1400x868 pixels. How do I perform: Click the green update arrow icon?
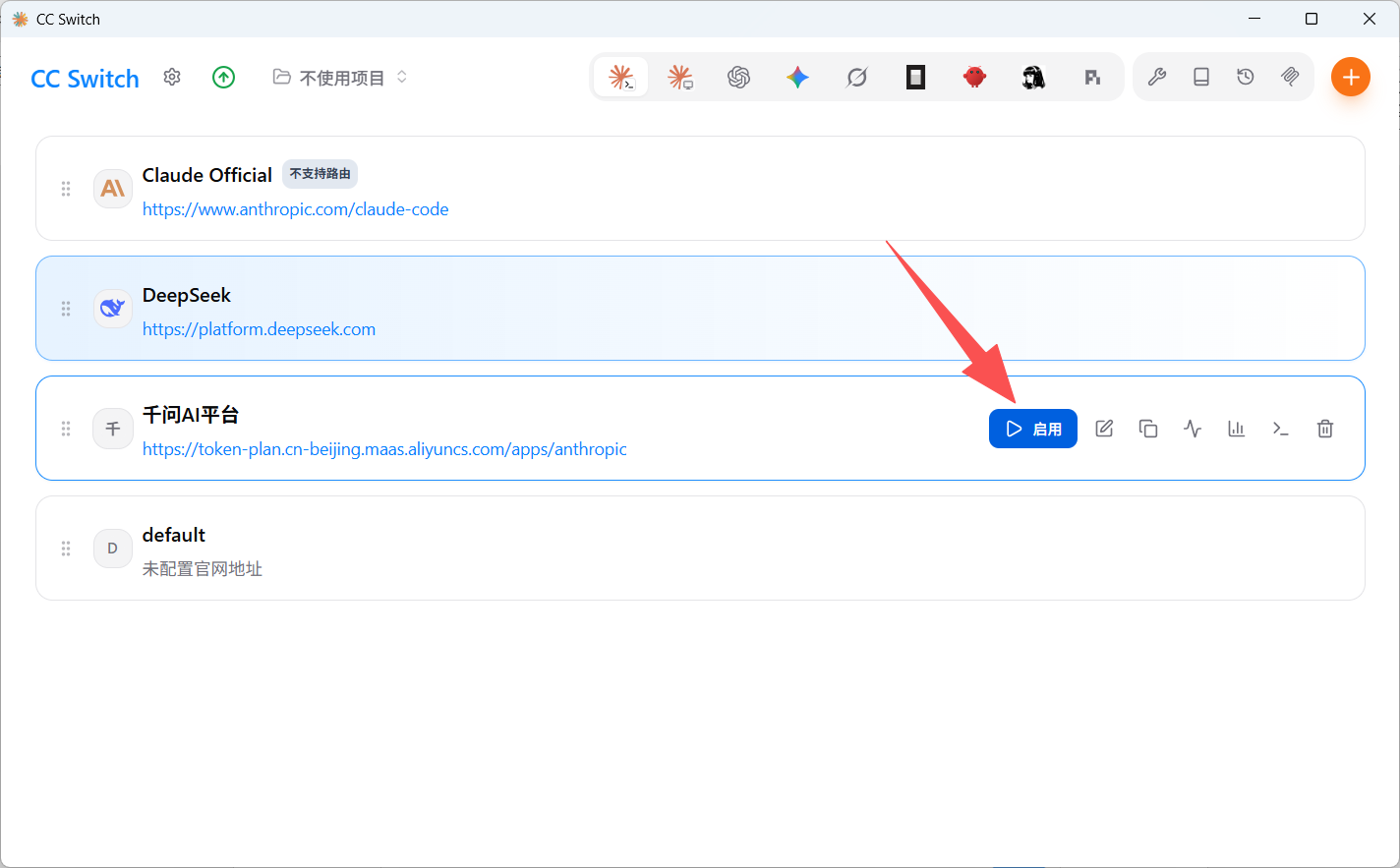(224, 77)
